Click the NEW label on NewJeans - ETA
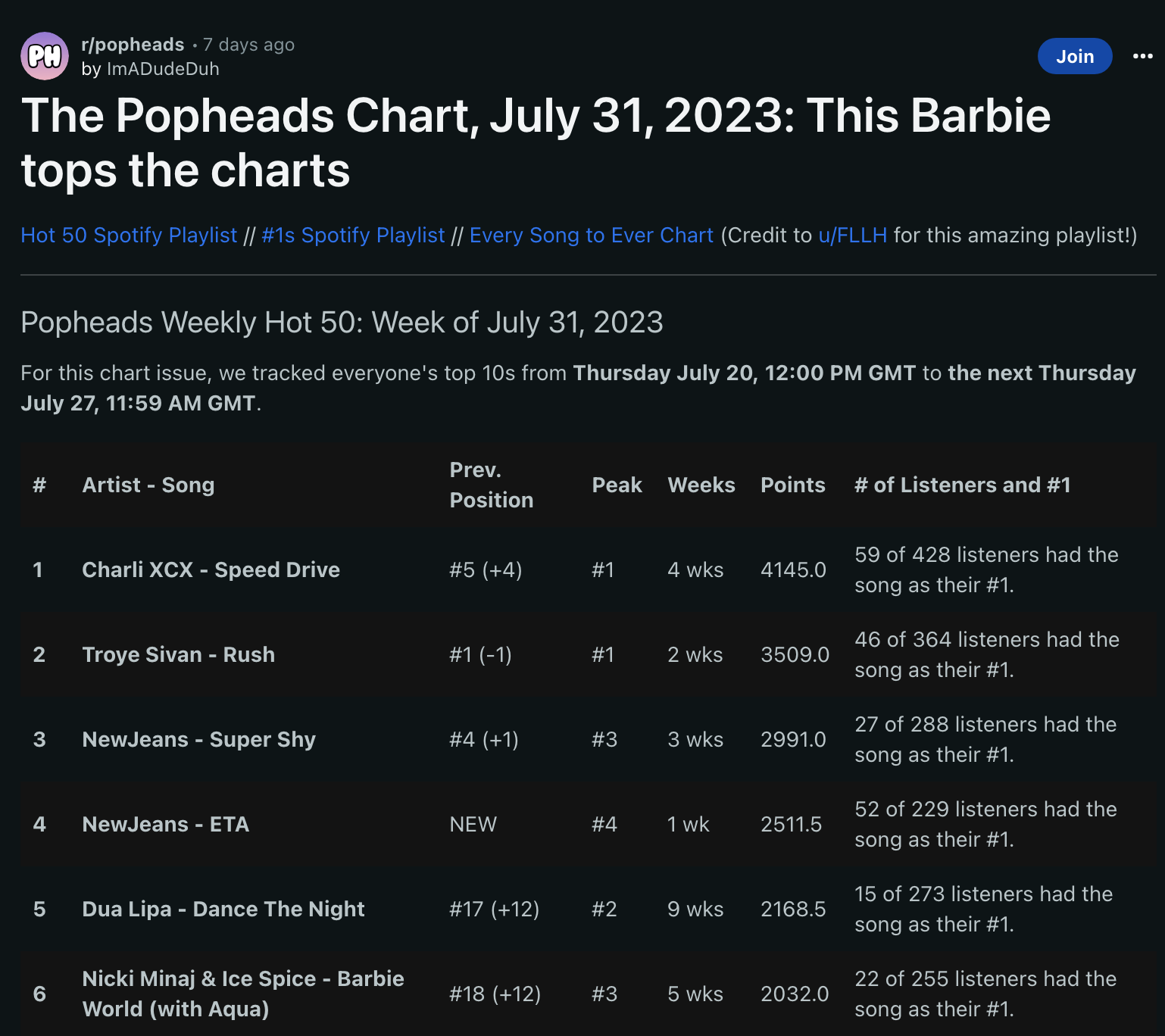Screen dimensions: 1165x1036 [x=472, y=825]
